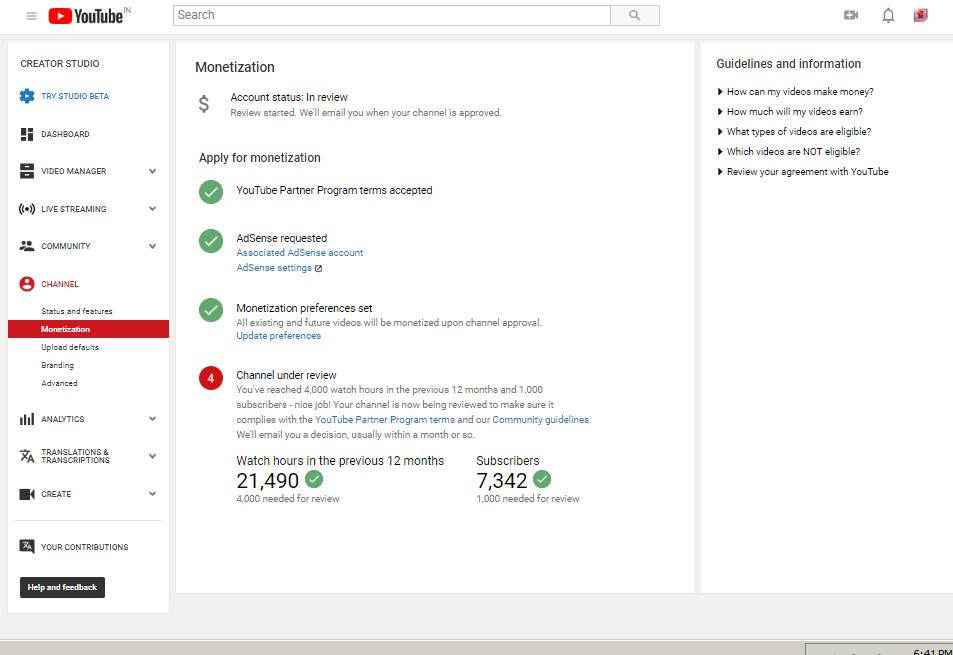This screenshot has width=953, height=655.
Task: Expand 'How can my videos make money?'
Action: tap(795, 92)
